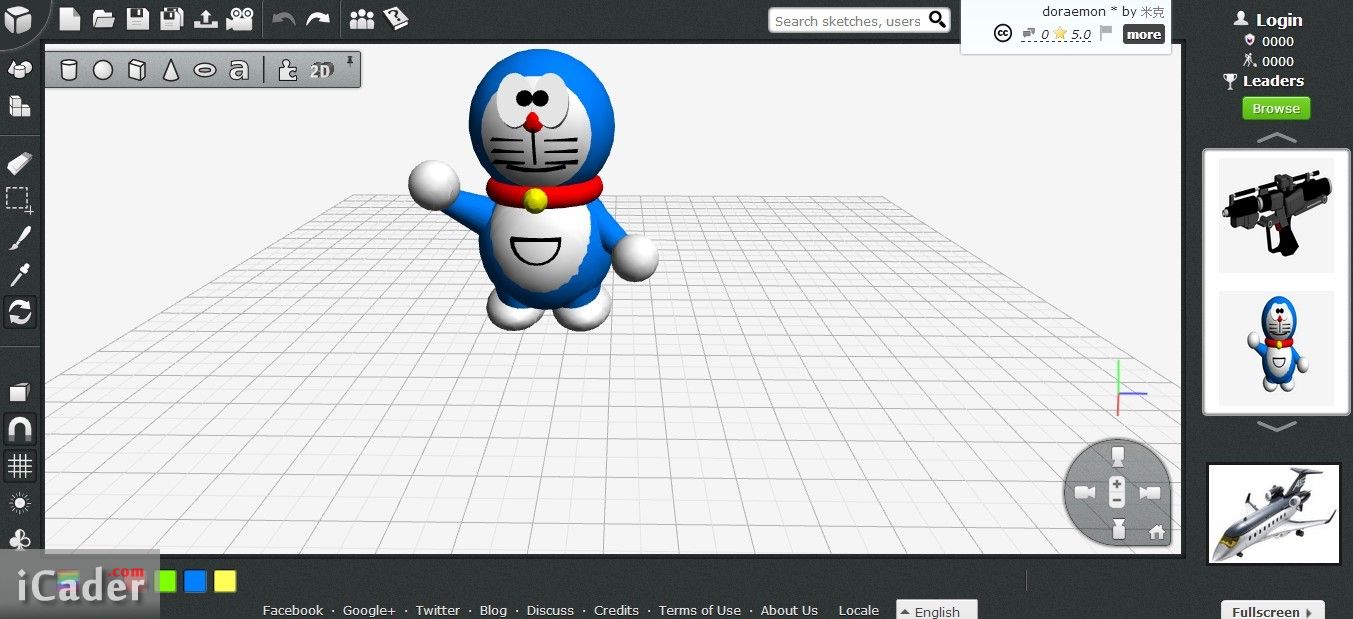Move gallery list down with chevron

1277,426
